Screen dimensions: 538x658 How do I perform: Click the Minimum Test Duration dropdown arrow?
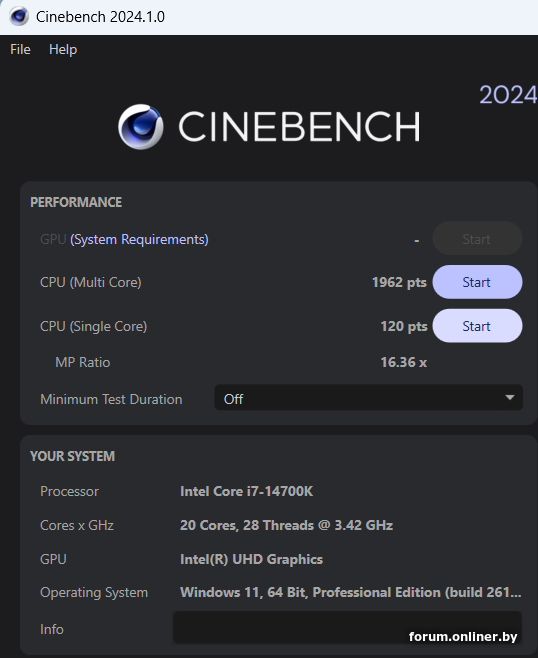pyautogui.click(x=510, y=398)
